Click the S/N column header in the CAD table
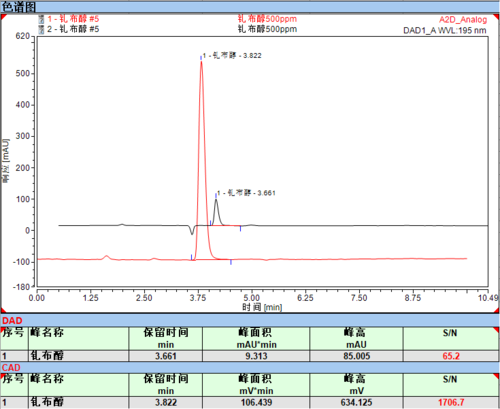 (x=450, y=385)
